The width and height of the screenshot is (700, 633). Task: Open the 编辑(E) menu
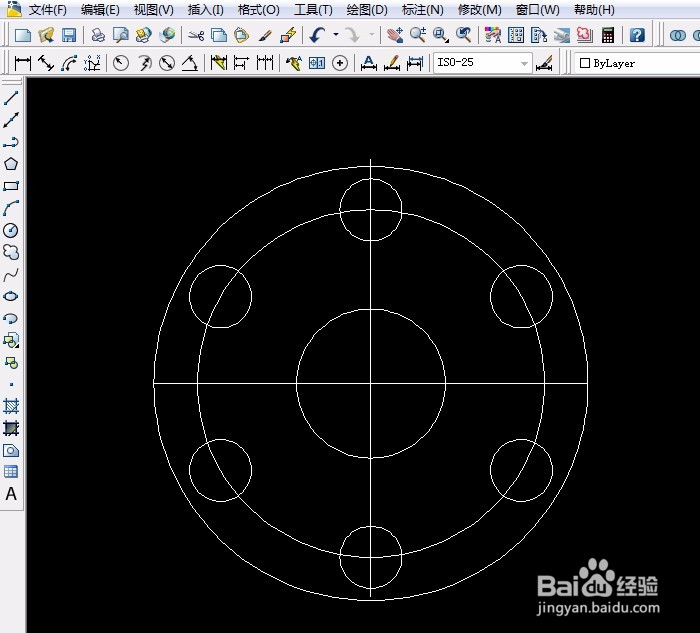[100, 9]
